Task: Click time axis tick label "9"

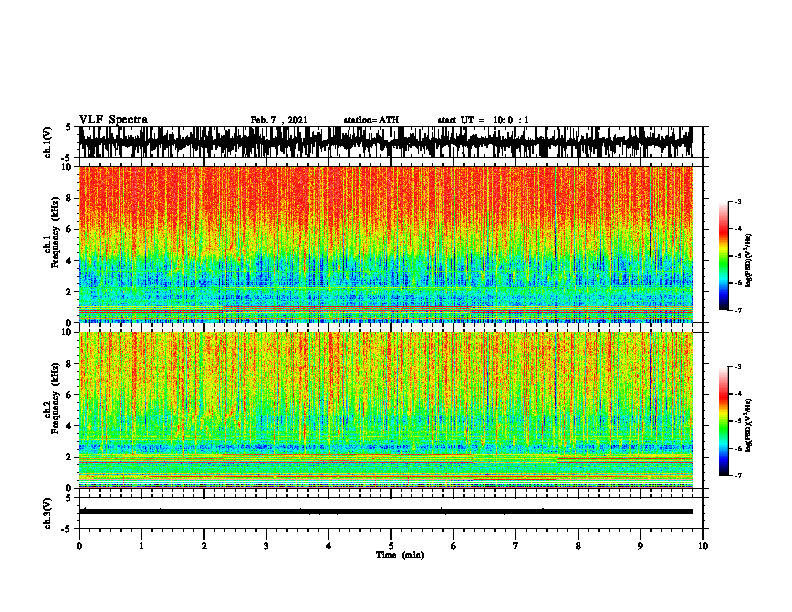Action: [x=640, y=546]
